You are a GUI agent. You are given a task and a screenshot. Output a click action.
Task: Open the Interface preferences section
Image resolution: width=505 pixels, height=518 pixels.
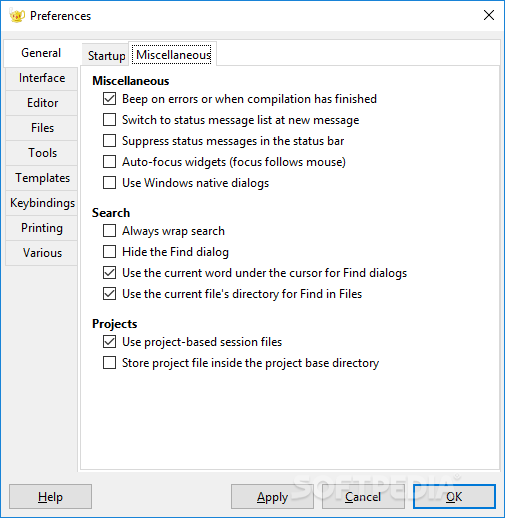pos(41,78)
